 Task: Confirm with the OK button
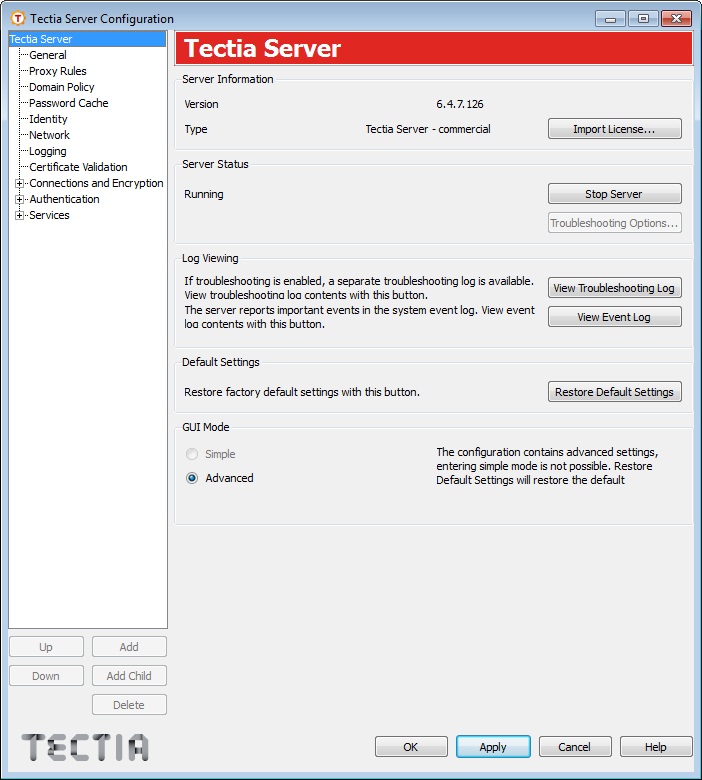pyautogui.click(x=411, y=747)
